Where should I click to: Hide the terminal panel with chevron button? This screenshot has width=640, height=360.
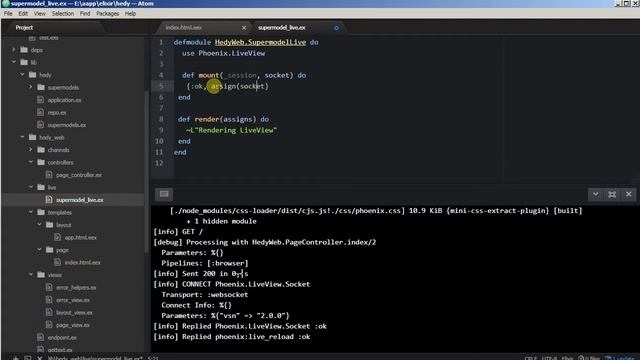click(x=596, y=194)
